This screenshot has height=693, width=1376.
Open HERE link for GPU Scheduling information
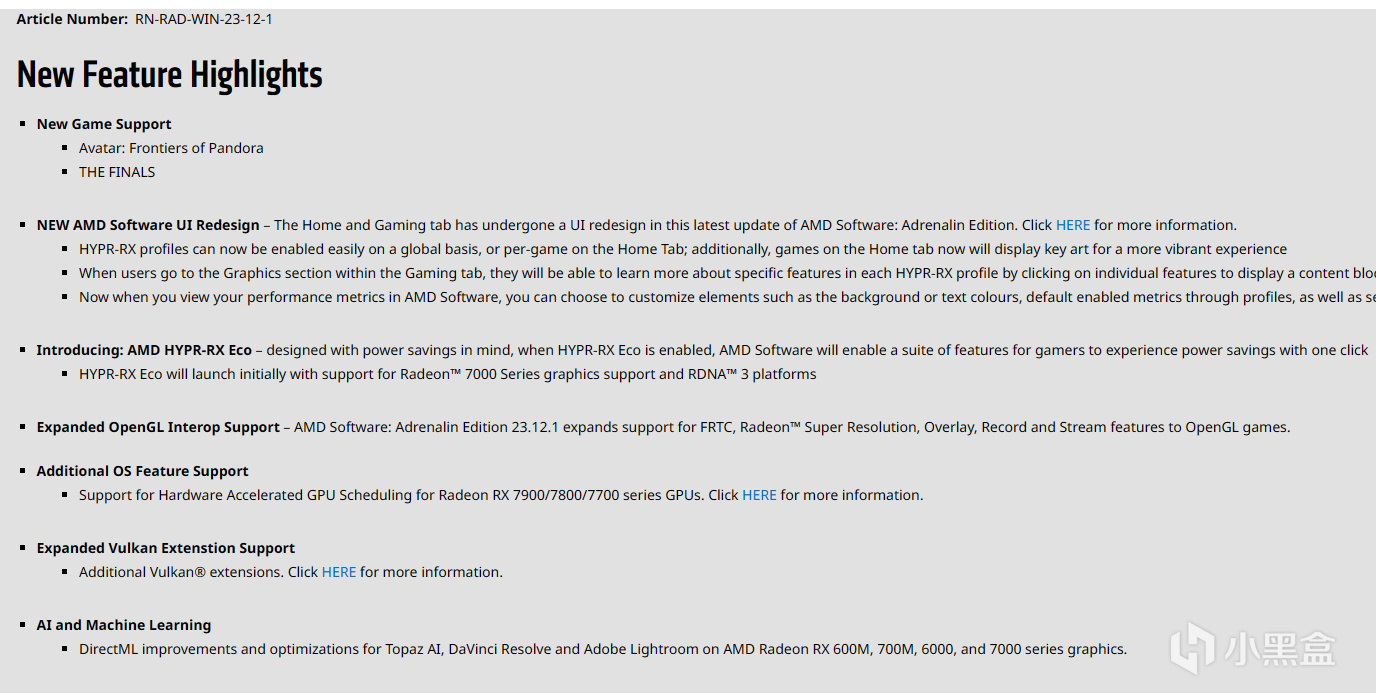[x=759, y=495]
